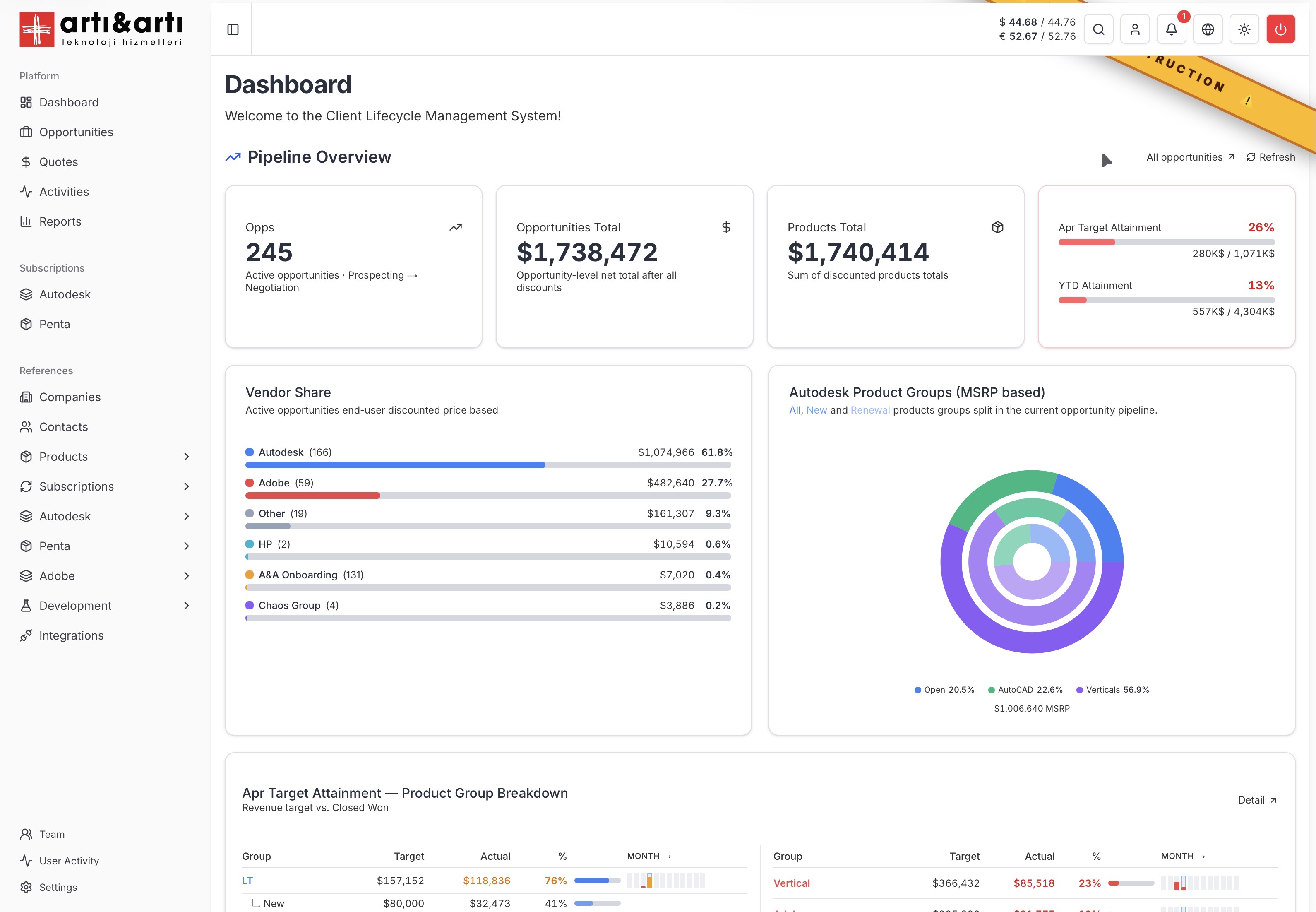Expand the Development sidebar menu
This screenshot has width=1316, height=912.
pos(186,606)
